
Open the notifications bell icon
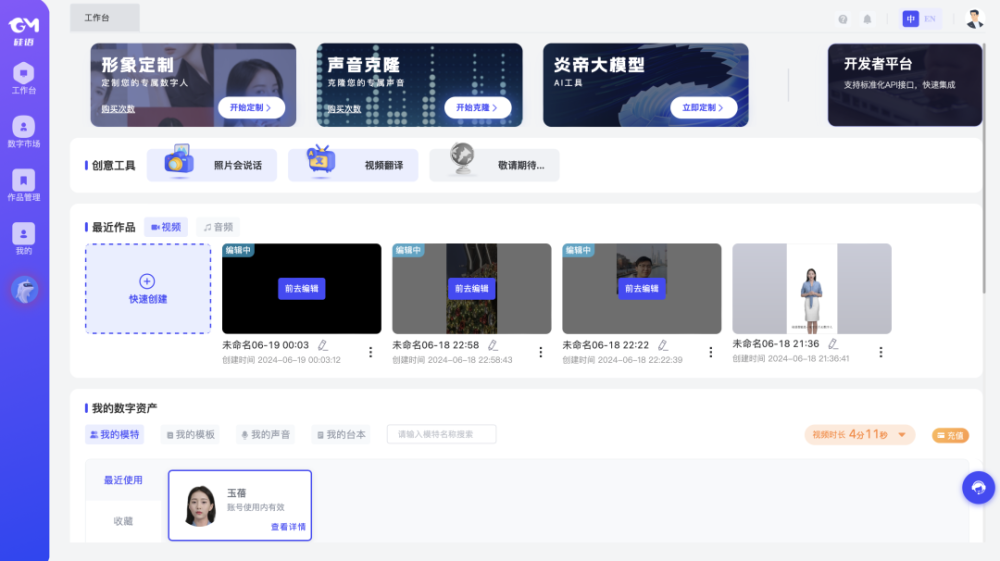[867, 19]
